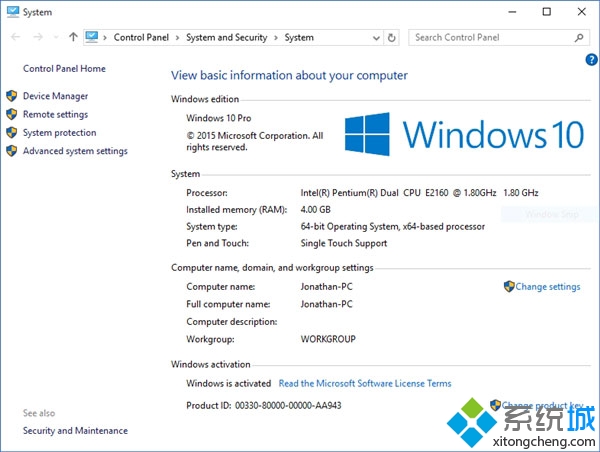This screenshot has width=600, height=452.
Task: Click the Jonathan-PC value beside Full computer name
Action: 326,304
